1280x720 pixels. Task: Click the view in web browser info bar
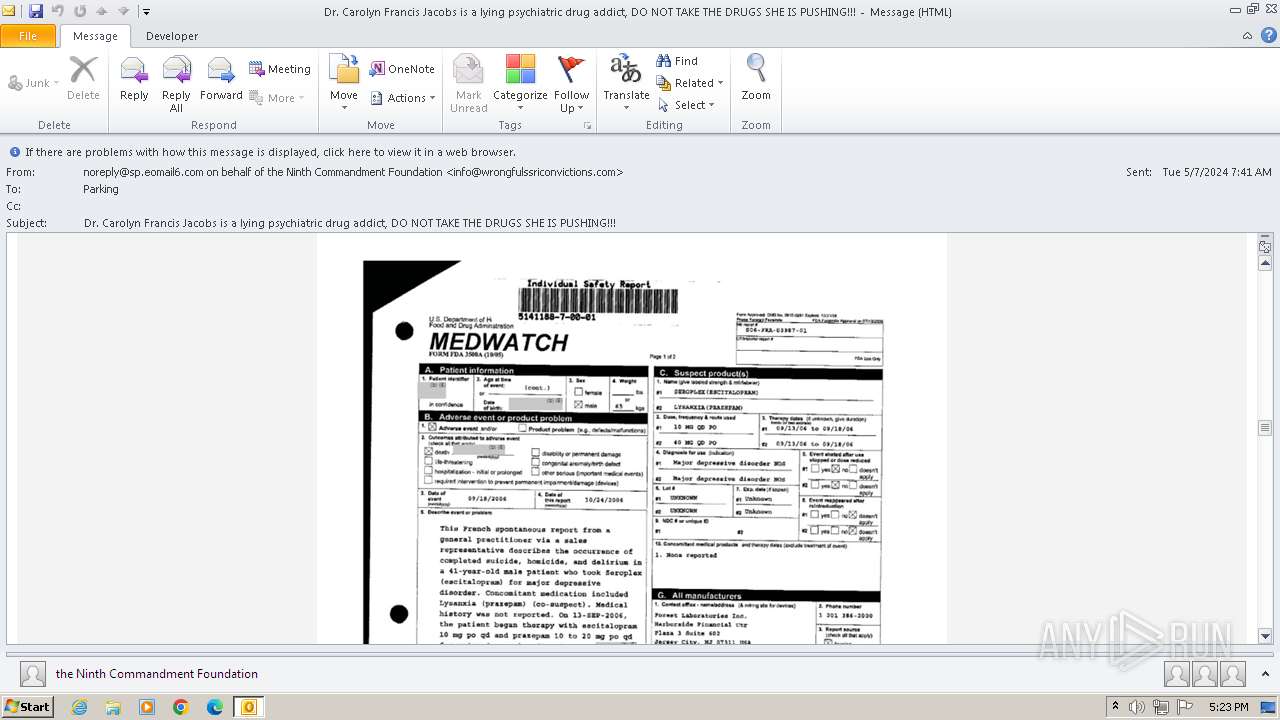click(x=270, y=152)
